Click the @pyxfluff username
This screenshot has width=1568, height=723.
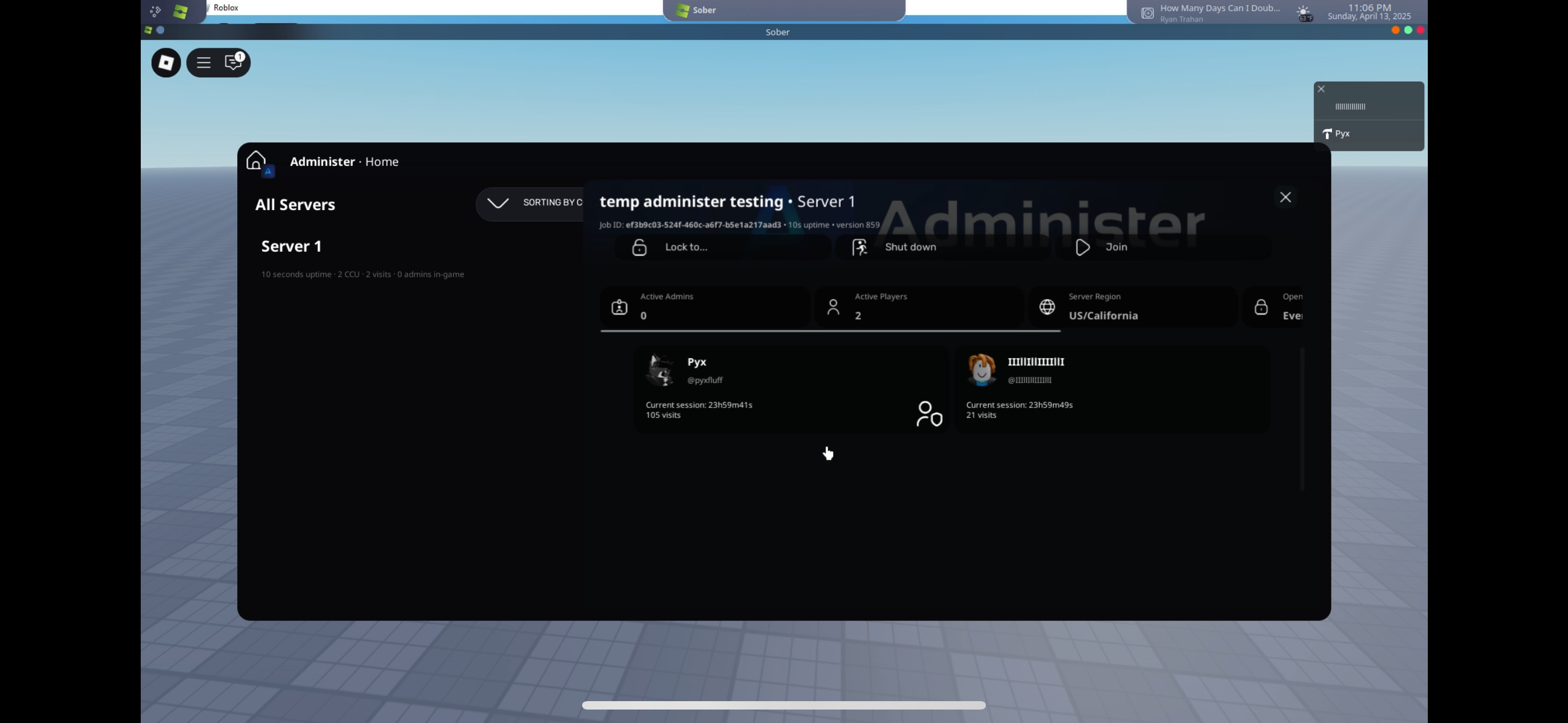(x=705, y=381)
